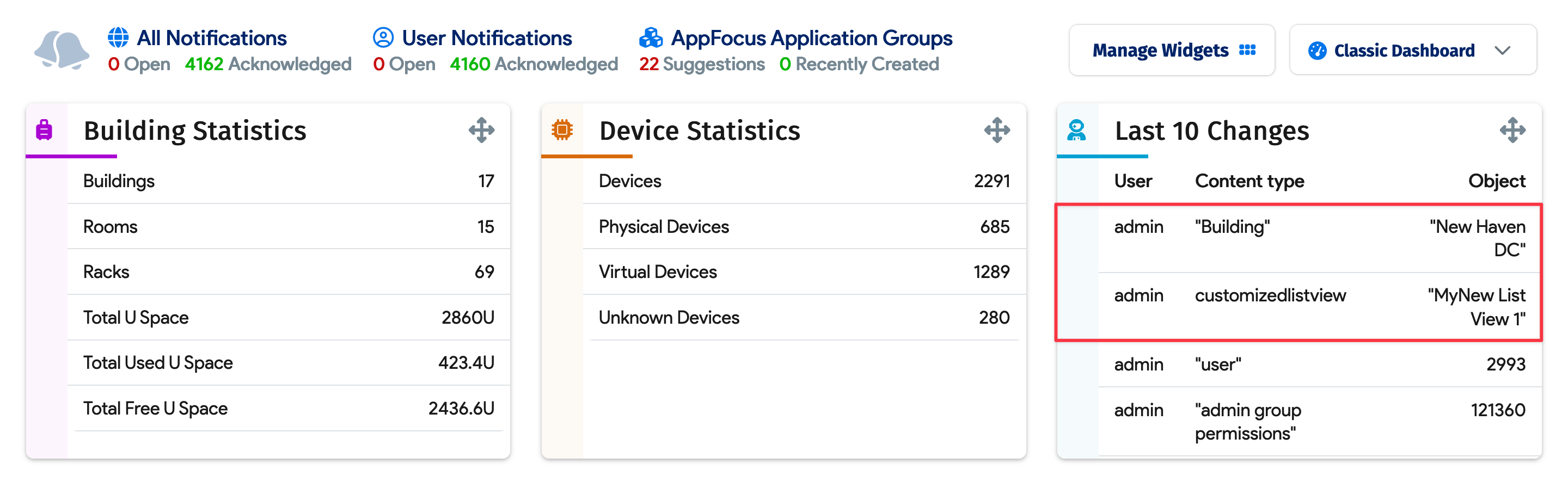Click the Building Statistics purple icon
This screenshot has height=482, width=1568.
tap(45, 130)
